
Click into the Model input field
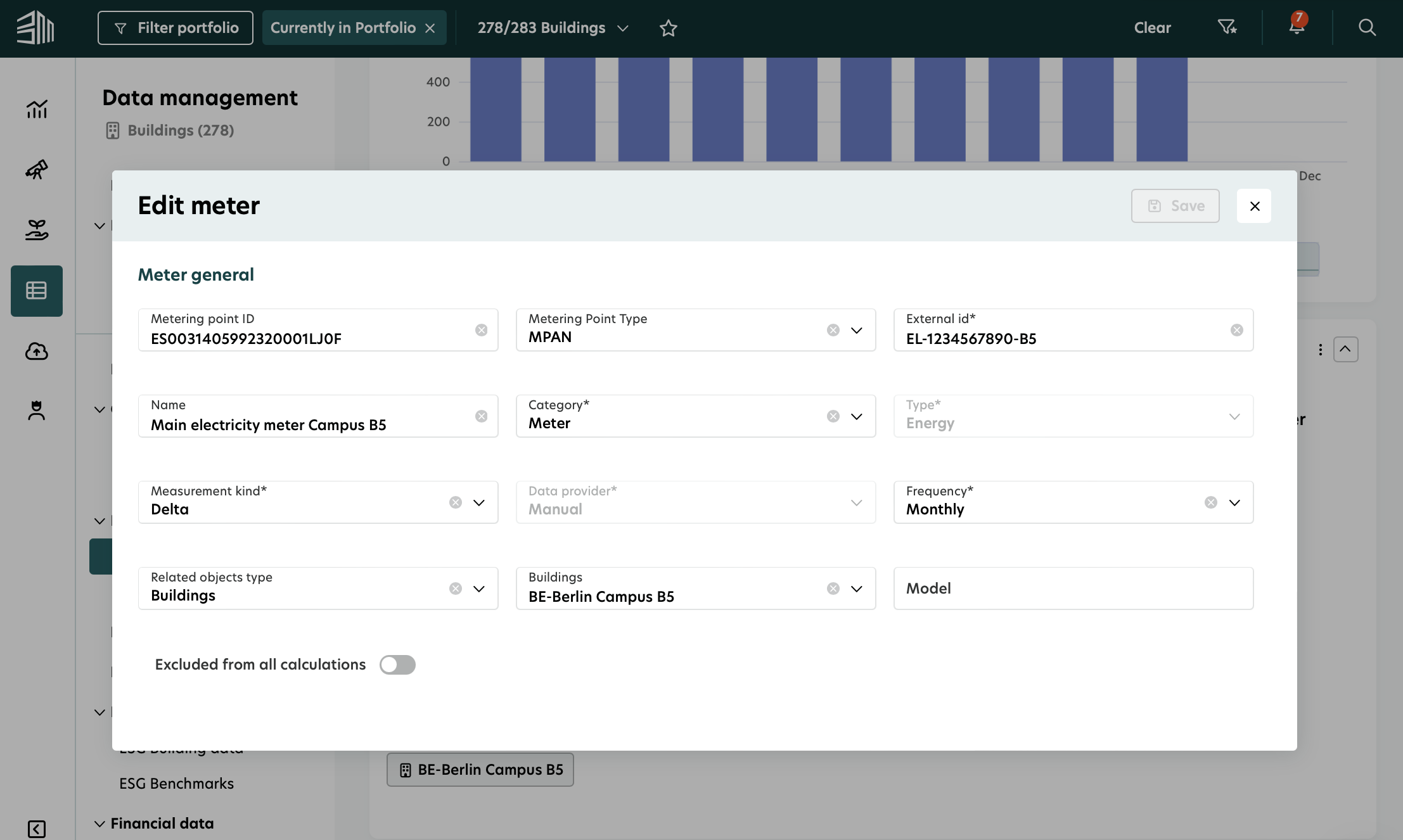[x=1073, y=589]
